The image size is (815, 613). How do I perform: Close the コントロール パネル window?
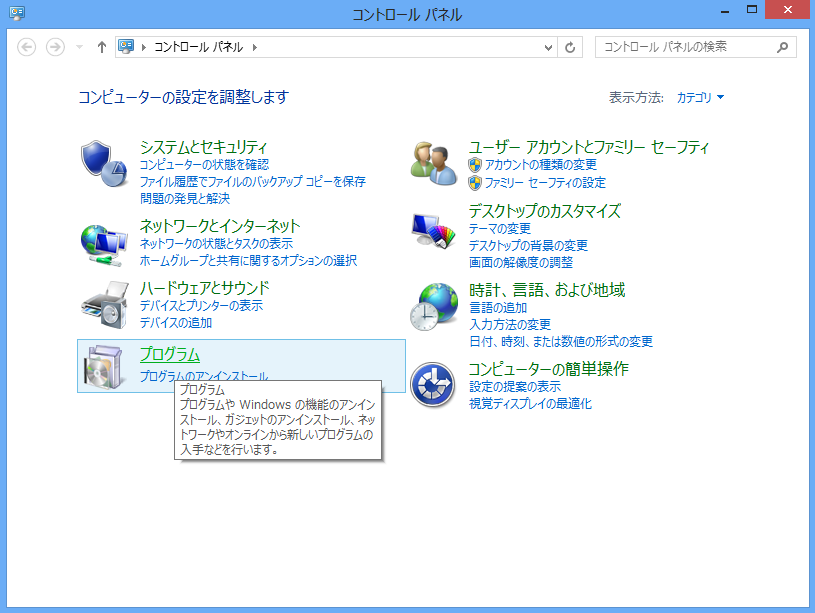pyautogui.click(x=788, y=9)
